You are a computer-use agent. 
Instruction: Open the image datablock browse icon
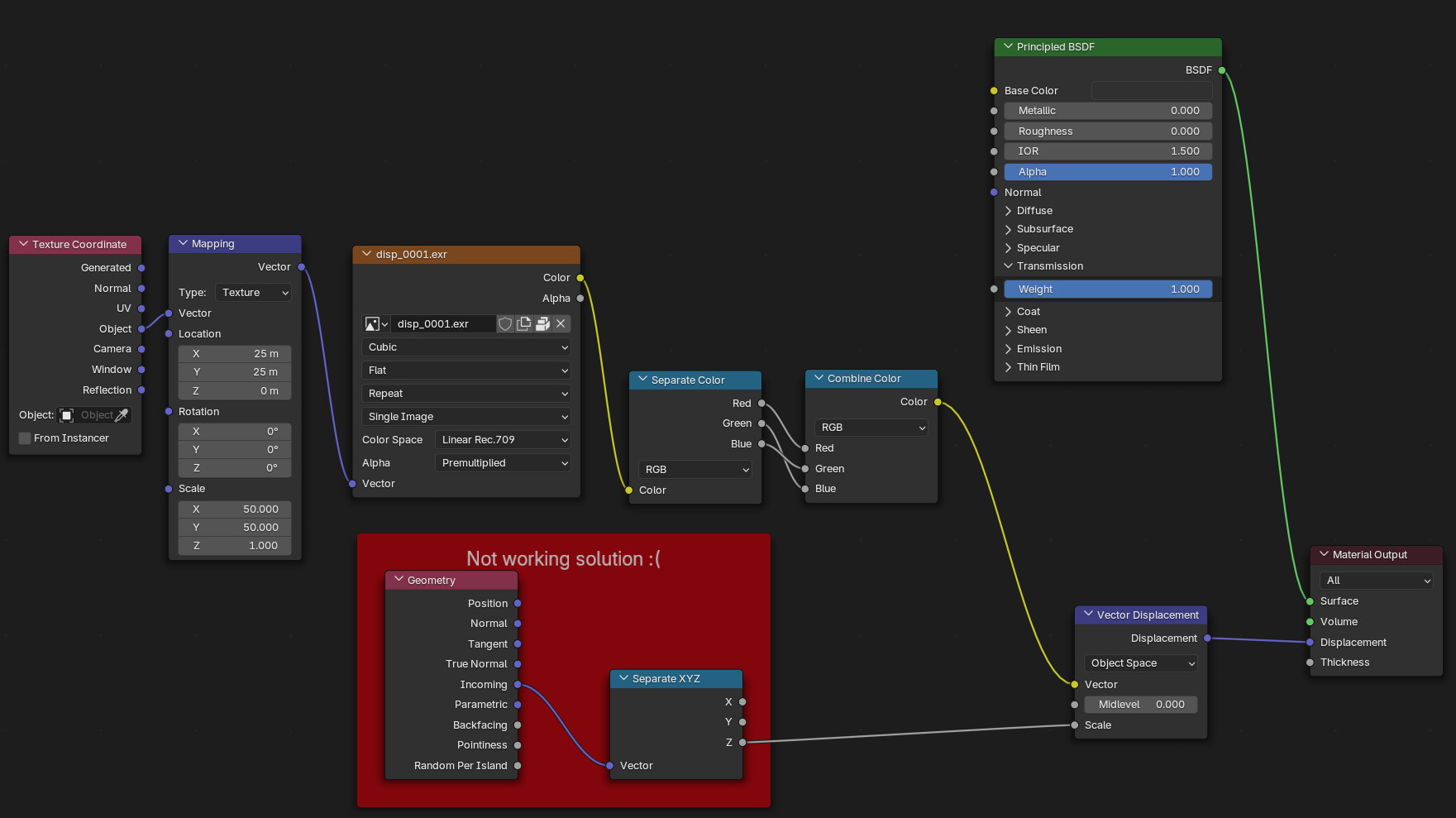click(x=376, y=324)
